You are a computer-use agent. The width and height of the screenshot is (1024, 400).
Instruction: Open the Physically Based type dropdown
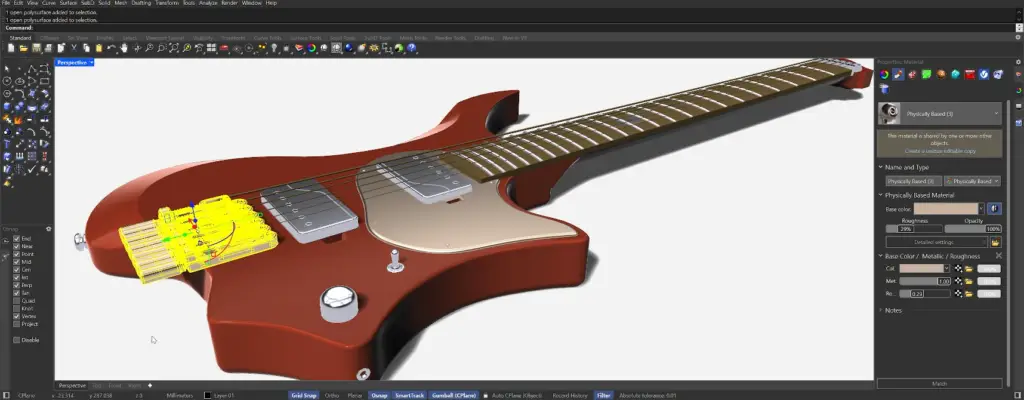click(x=972, y=181)
